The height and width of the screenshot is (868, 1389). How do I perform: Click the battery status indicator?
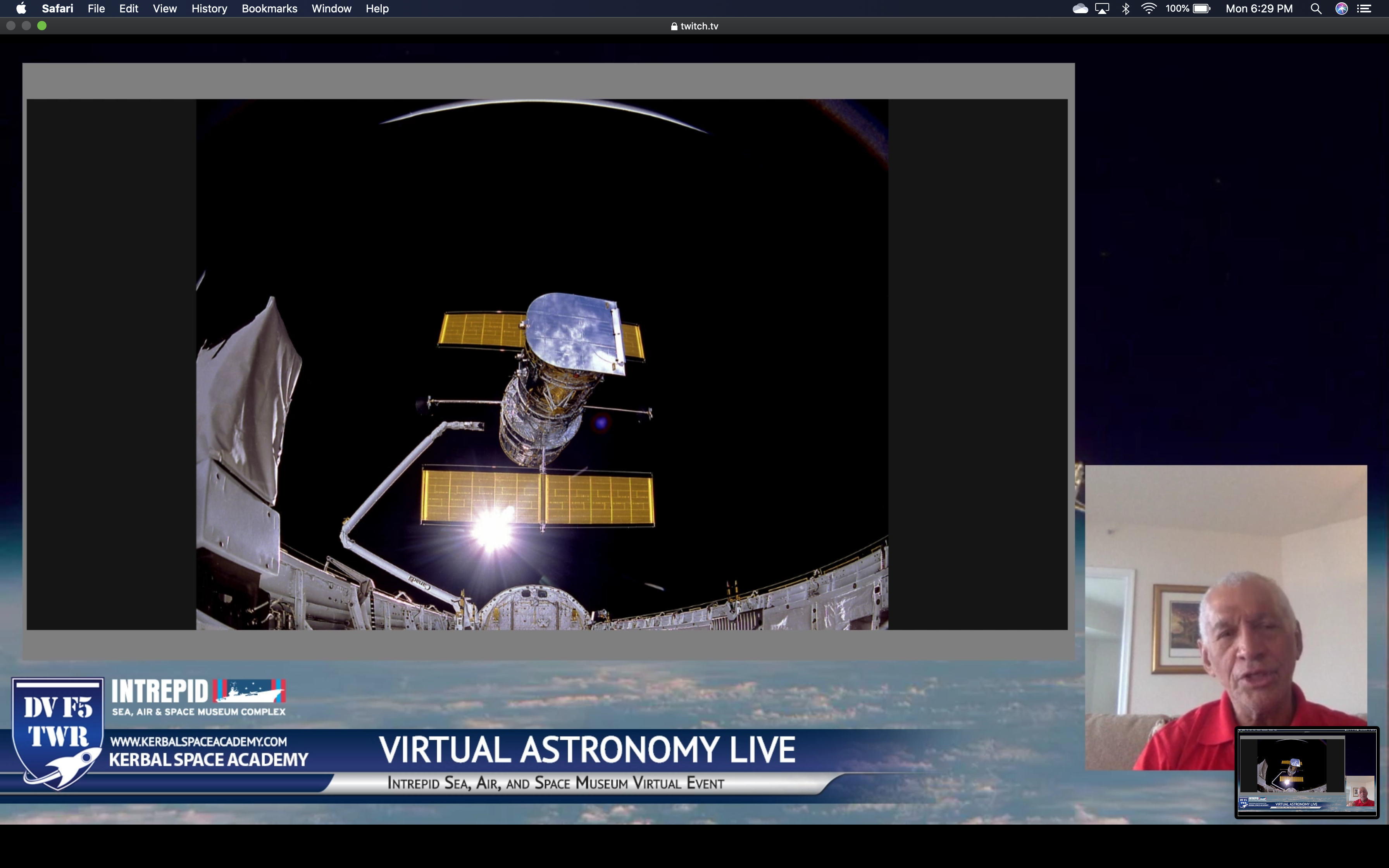[x=1201, y=9]
